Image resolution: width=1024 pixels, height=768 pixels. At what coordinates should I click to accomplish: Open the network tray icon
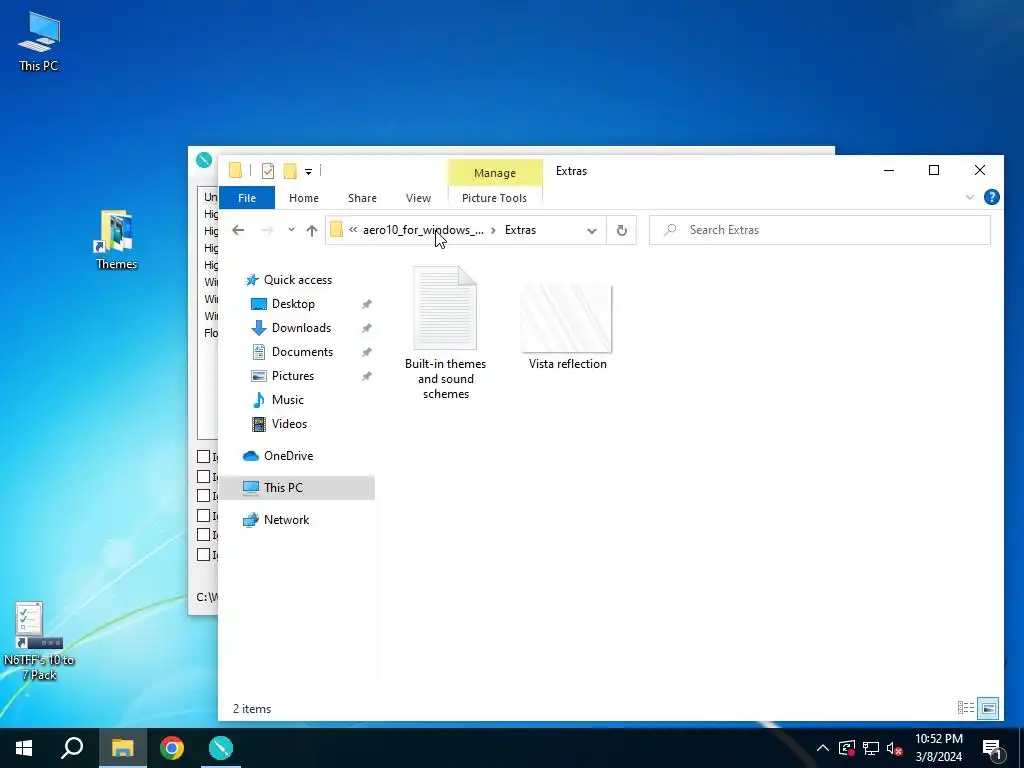click(871, 748)
